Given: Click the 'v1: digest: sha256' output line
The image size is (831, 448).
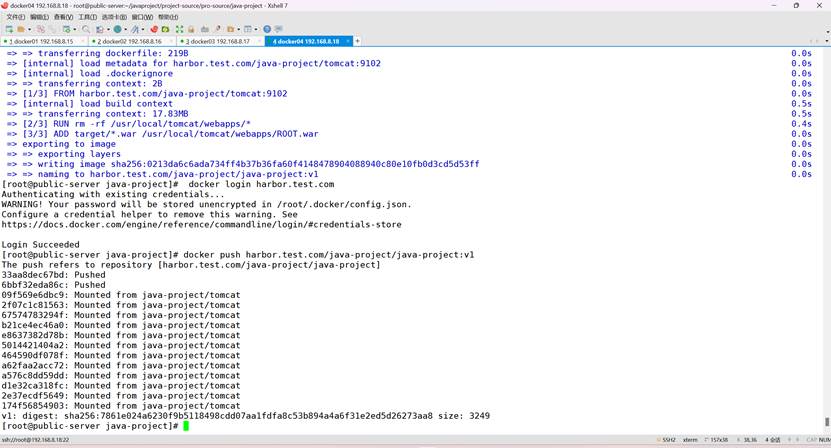Looking at the screenshot, I should click(245, 416).
